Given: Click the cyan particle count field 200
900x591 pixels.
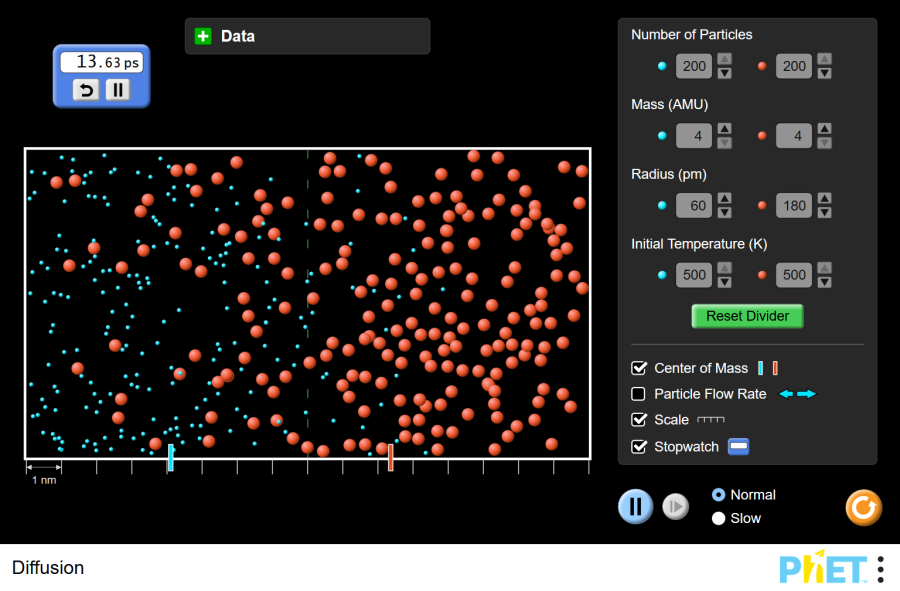Looking at the screenshot, I should pyautogui.click(x=694, y=66).
